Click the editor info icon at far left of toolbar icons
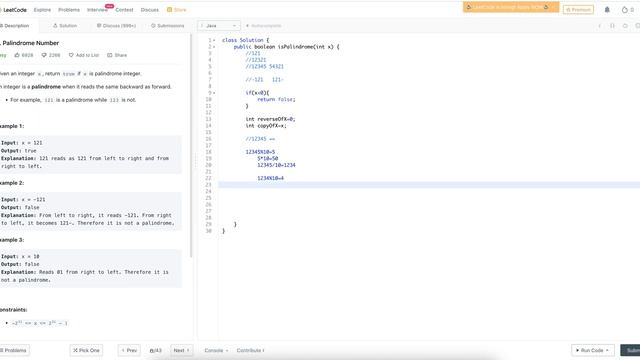The image size is (640, 360). pyautogui.click(x=600, y=26)
